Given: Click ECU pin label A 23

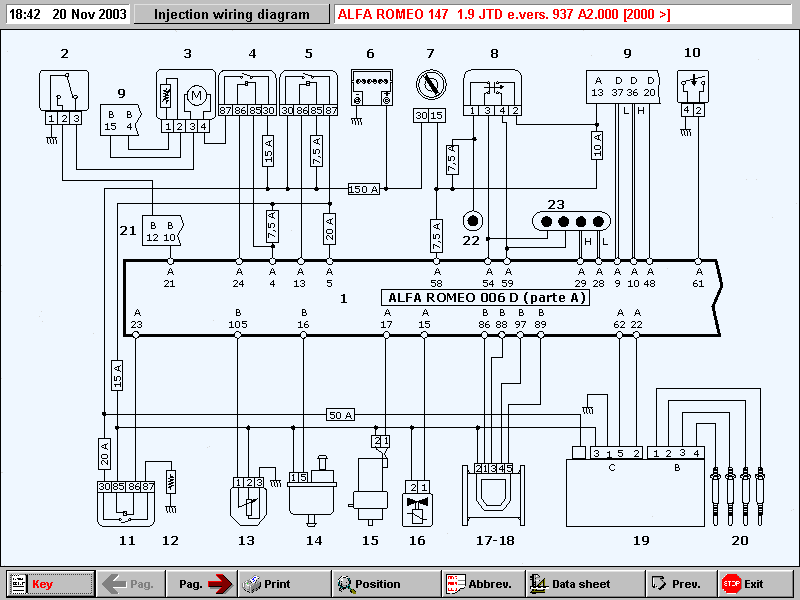Looking at the screenshot, I should point(136,319).
